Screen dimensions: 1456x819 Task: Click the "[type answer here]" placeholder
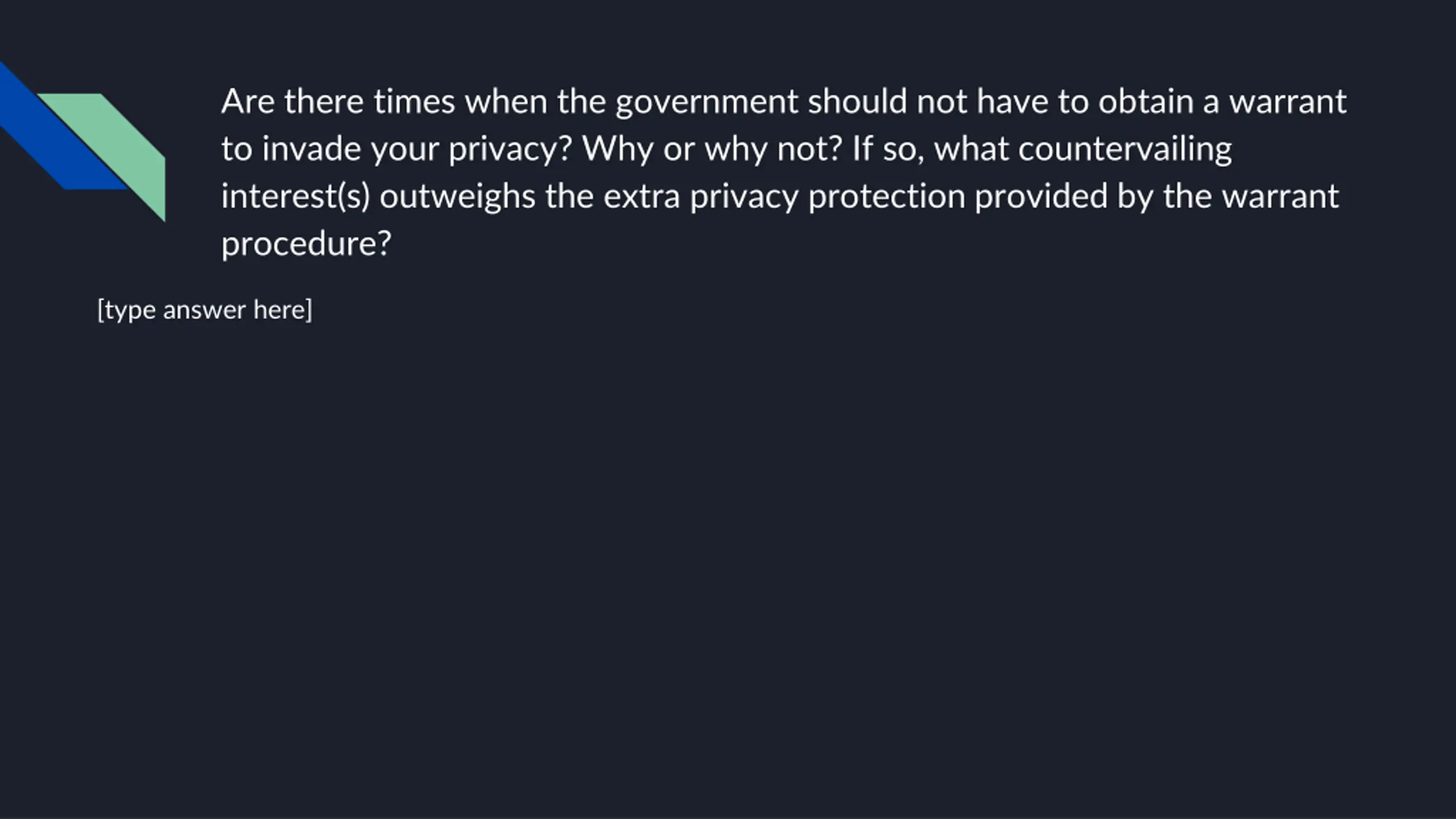[x=205, y=310]
